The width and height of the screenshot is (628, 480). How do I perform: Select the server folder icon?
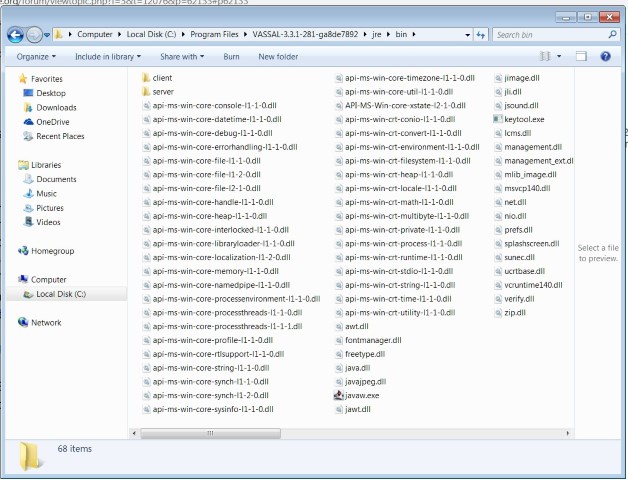(x=146, y=92)
